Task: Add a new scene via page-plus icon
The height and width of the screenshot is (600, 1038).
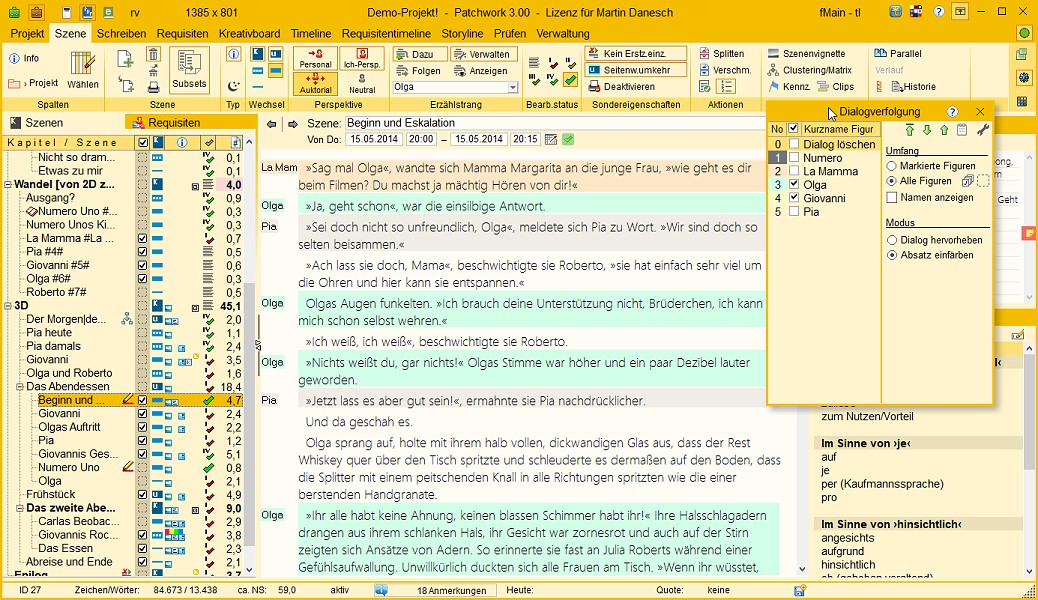Action: (125, 59)
